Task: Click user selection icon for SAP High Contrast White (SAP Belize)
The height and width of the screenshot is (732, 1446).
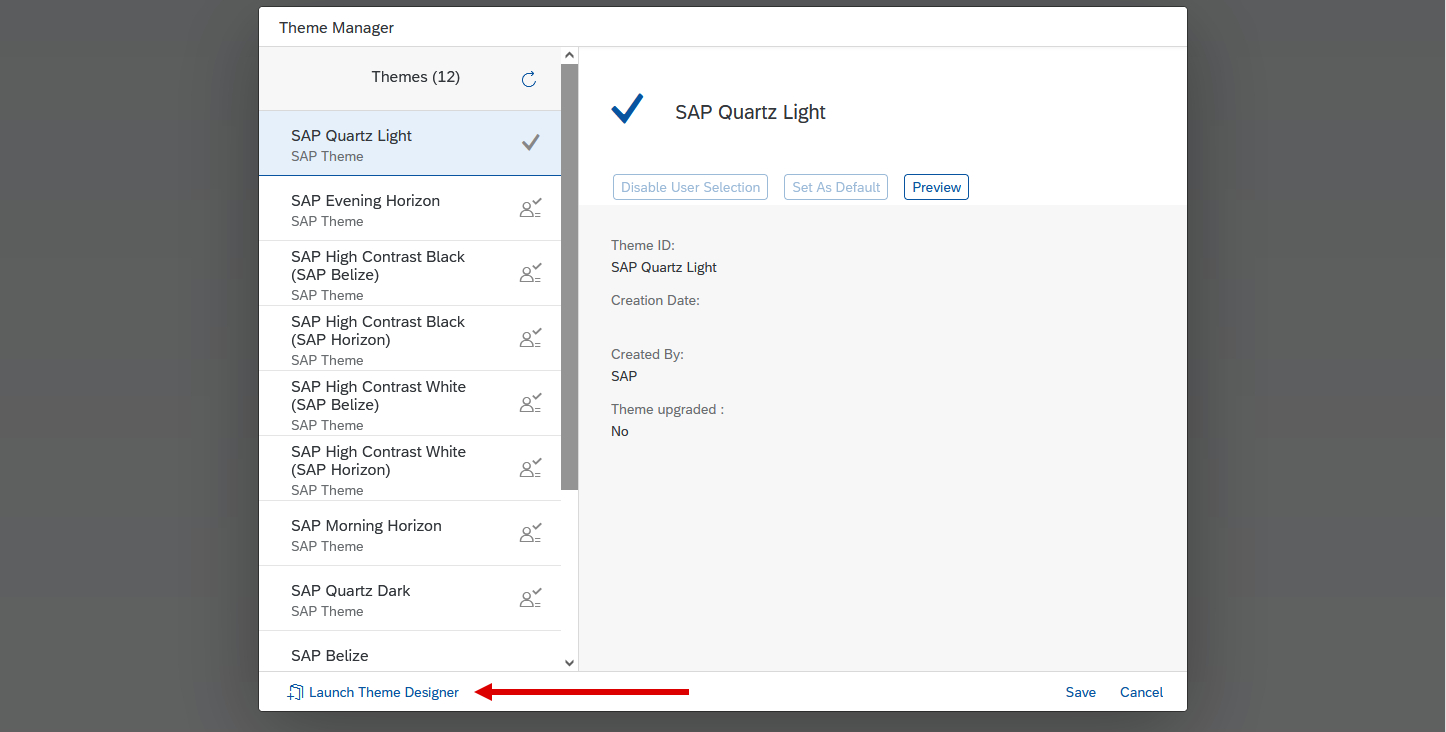Action: 530,403
